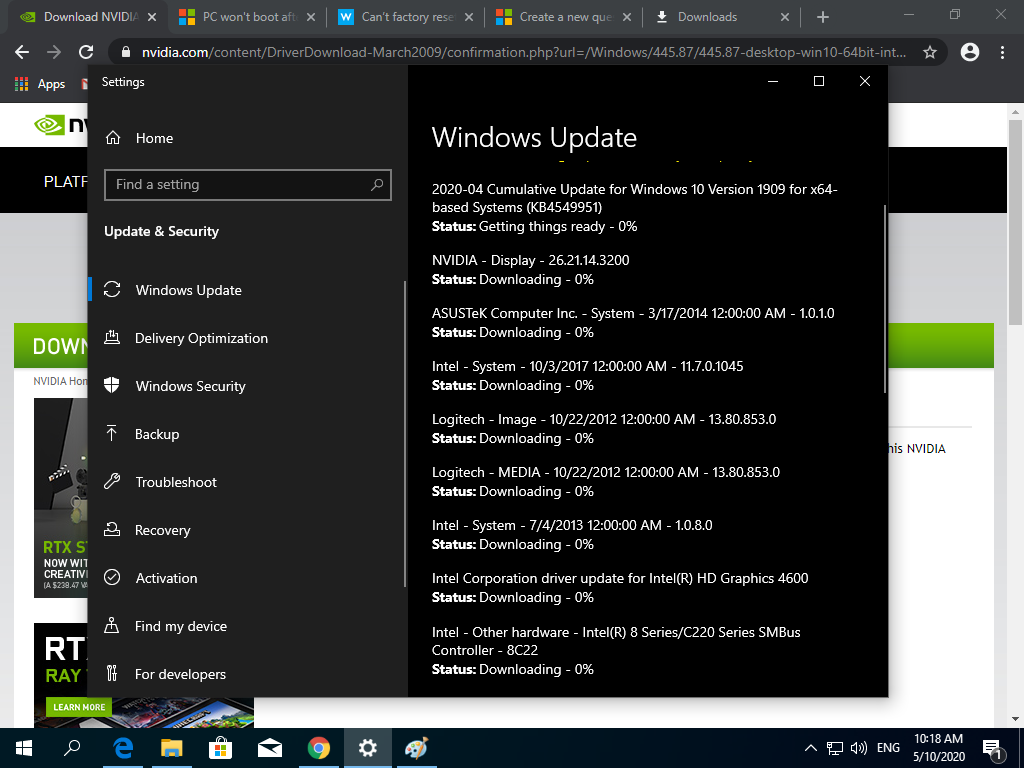Image resolution: width=1024 pixels, height=768 pixels.
Task: Select KB4549951 cumulative update text
Action: (634, 198)
